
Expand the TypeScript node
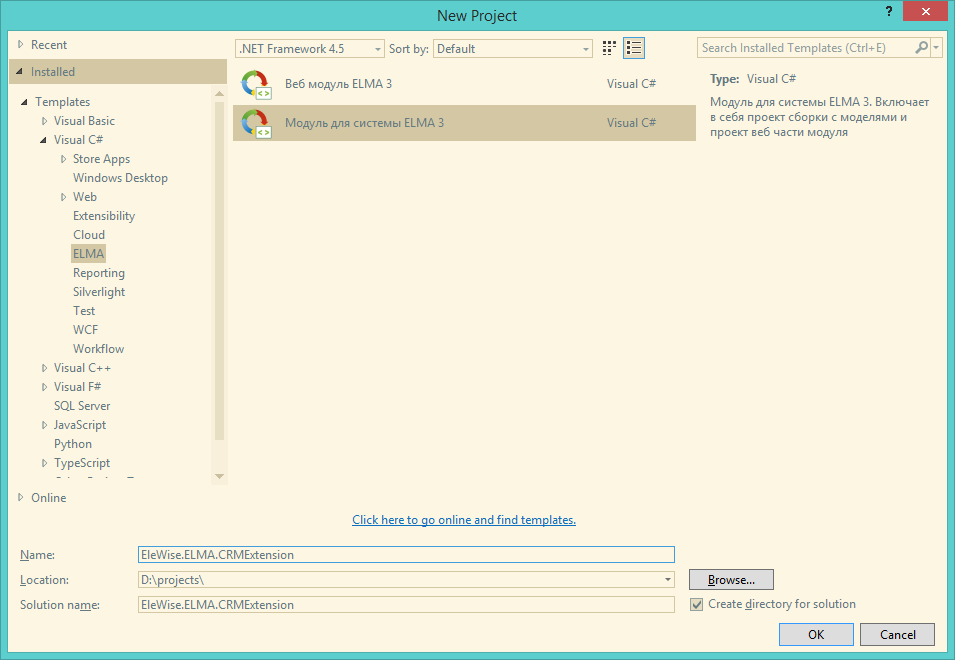click(44, 463)
